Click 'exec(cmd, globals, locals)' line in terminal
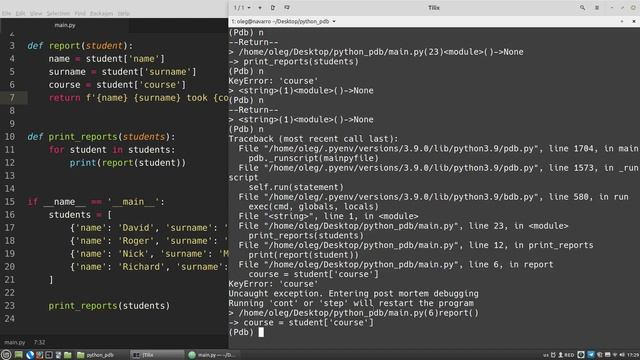640x360 pixels. point(313,207)
